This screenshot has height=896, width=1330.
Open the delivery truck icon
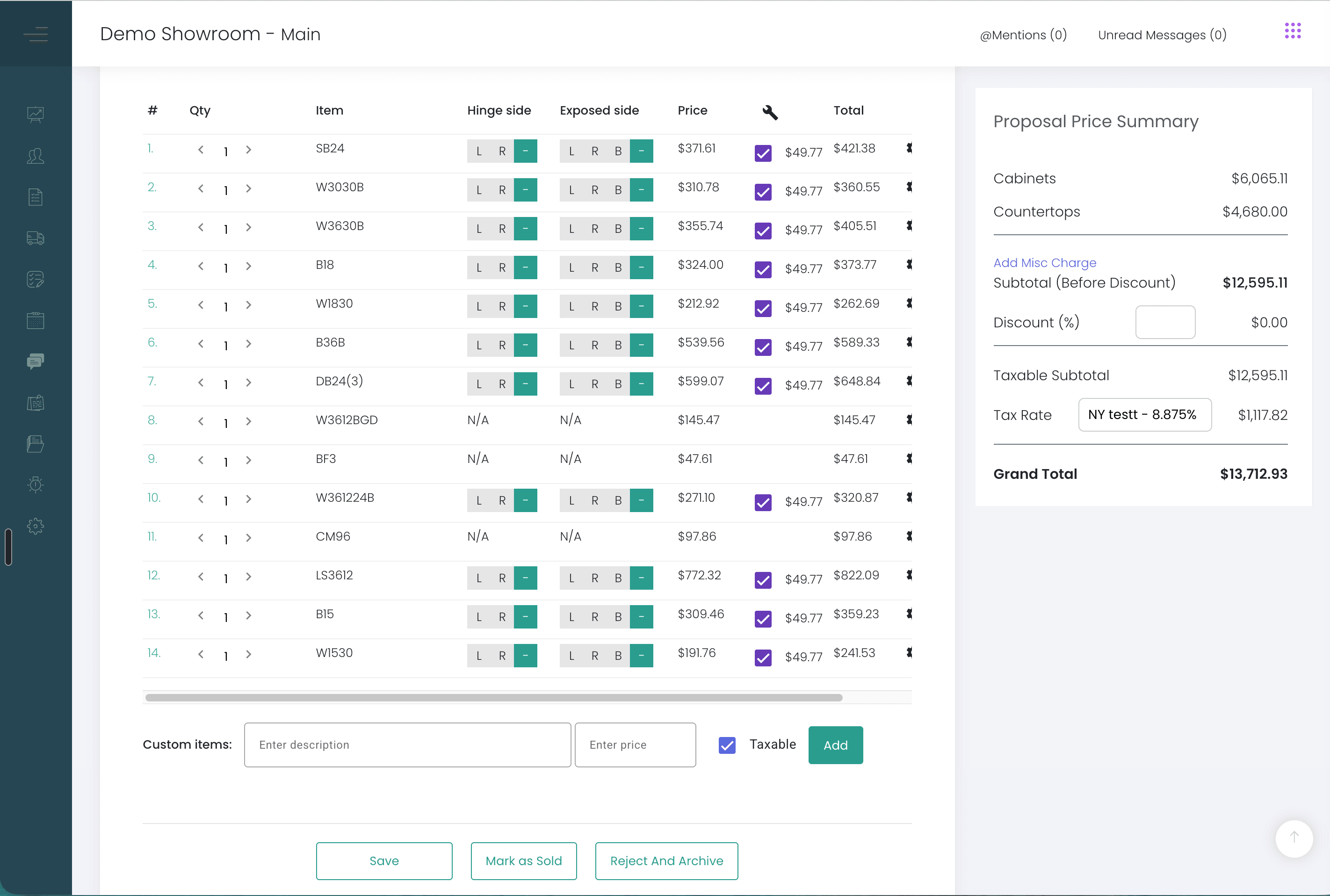(x=36, y=238)
